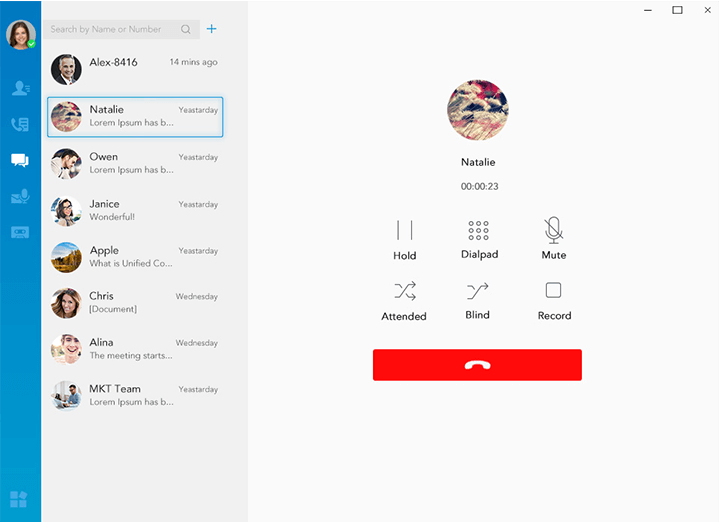Click 'The meeting starts...' preview
The height and width of the screenshot is (522, 719).
pyautogui.click(x=131, y=355)
